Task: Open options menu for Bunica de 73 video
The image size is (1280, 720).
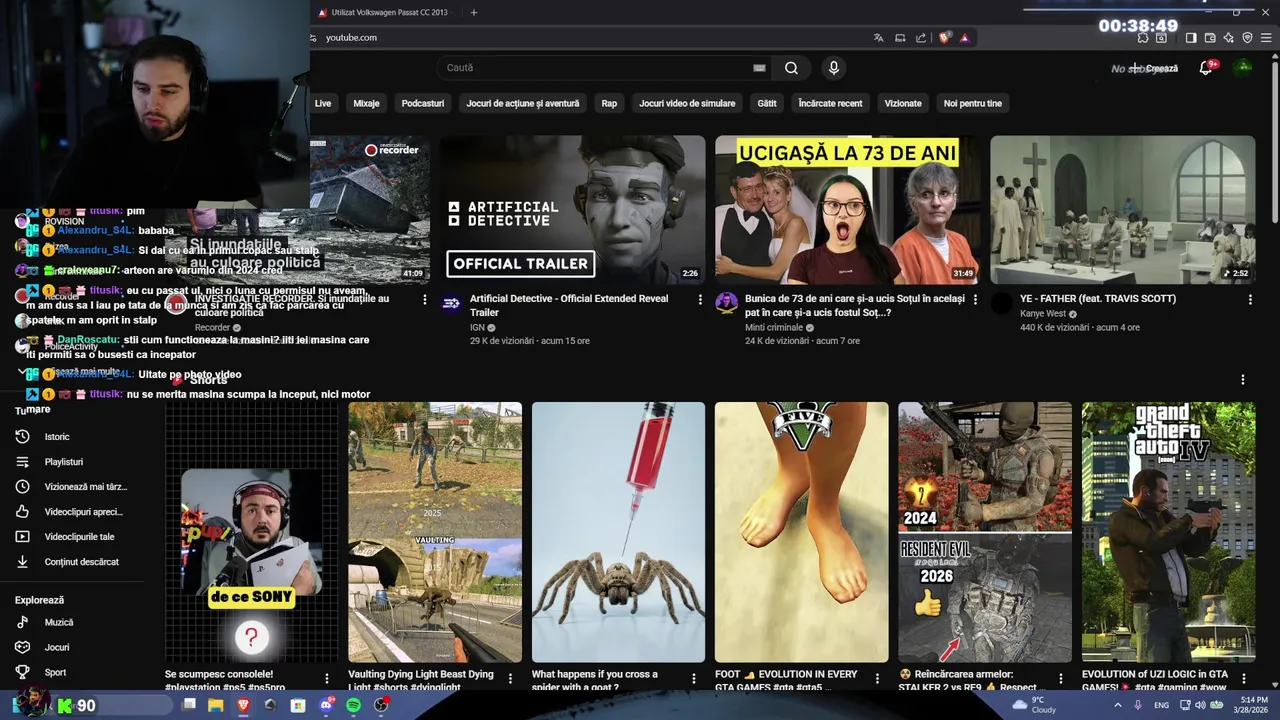Action: pos(975,299)
